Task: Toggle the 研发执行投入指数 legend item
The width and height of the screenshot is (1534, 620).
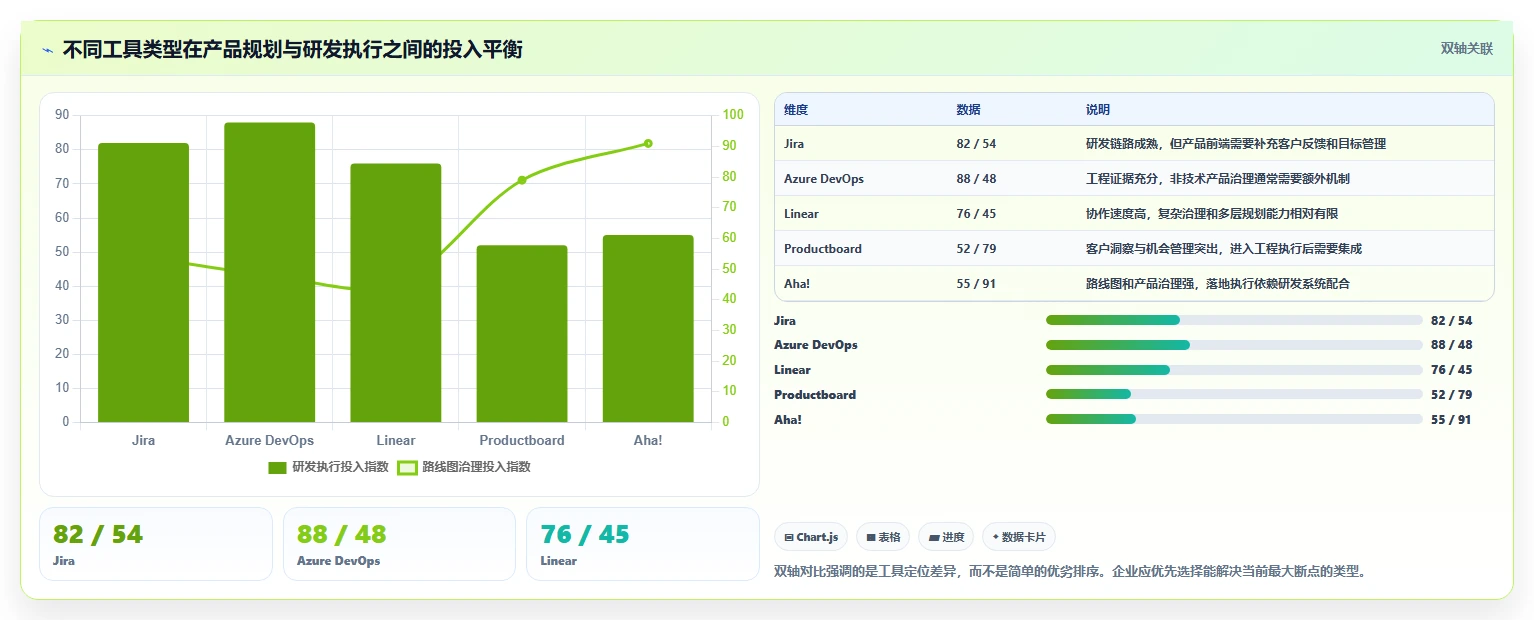Action: (x=329, y=467)
